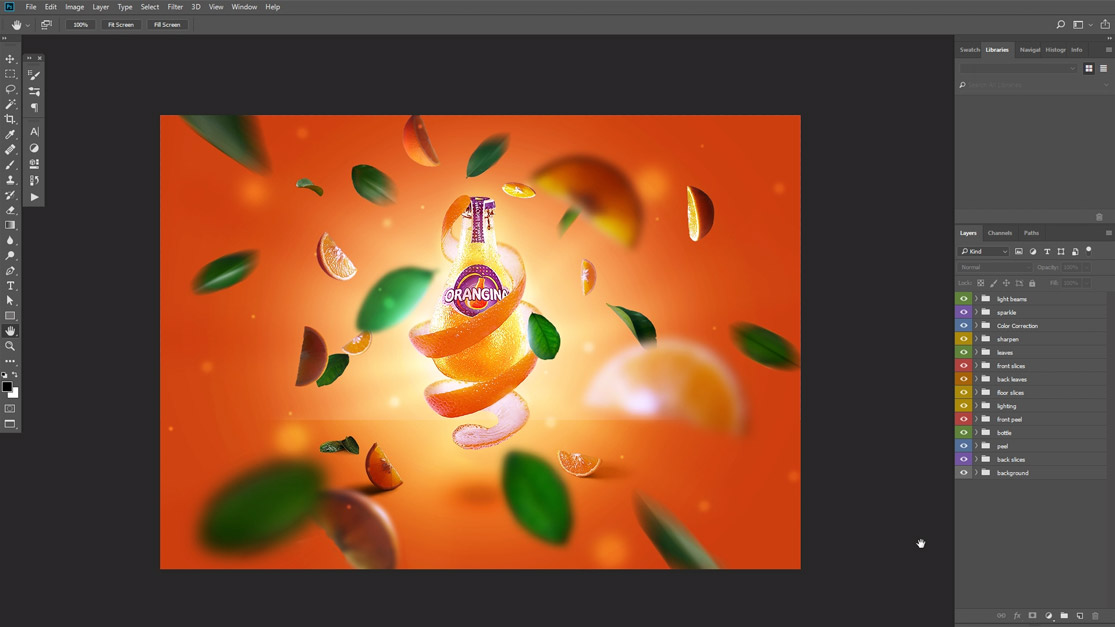Hide the sparkle layer group
This screenshot has height=627, width=1115.
(964, 312)
